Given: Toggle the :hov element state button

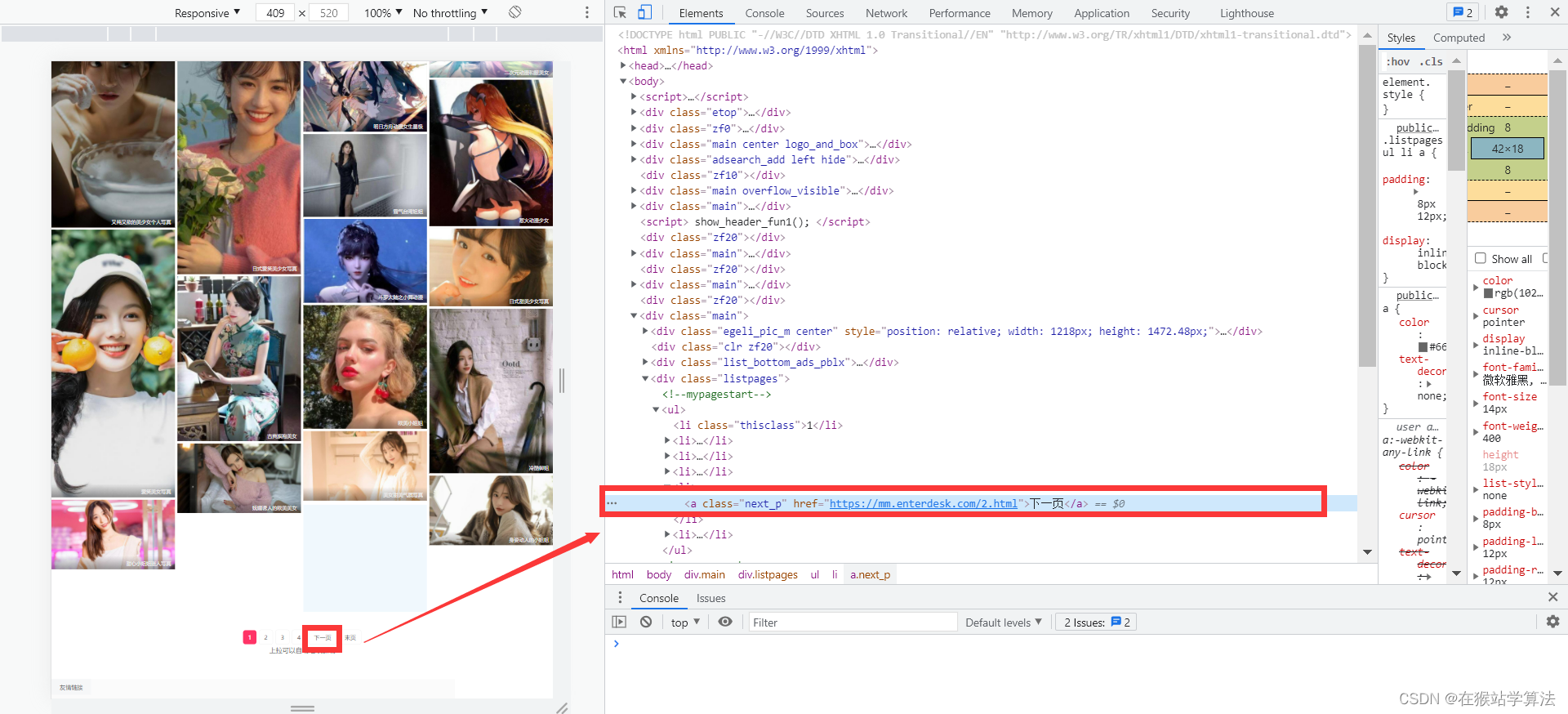Looking at the screenshot, I should coord(1398,61).
